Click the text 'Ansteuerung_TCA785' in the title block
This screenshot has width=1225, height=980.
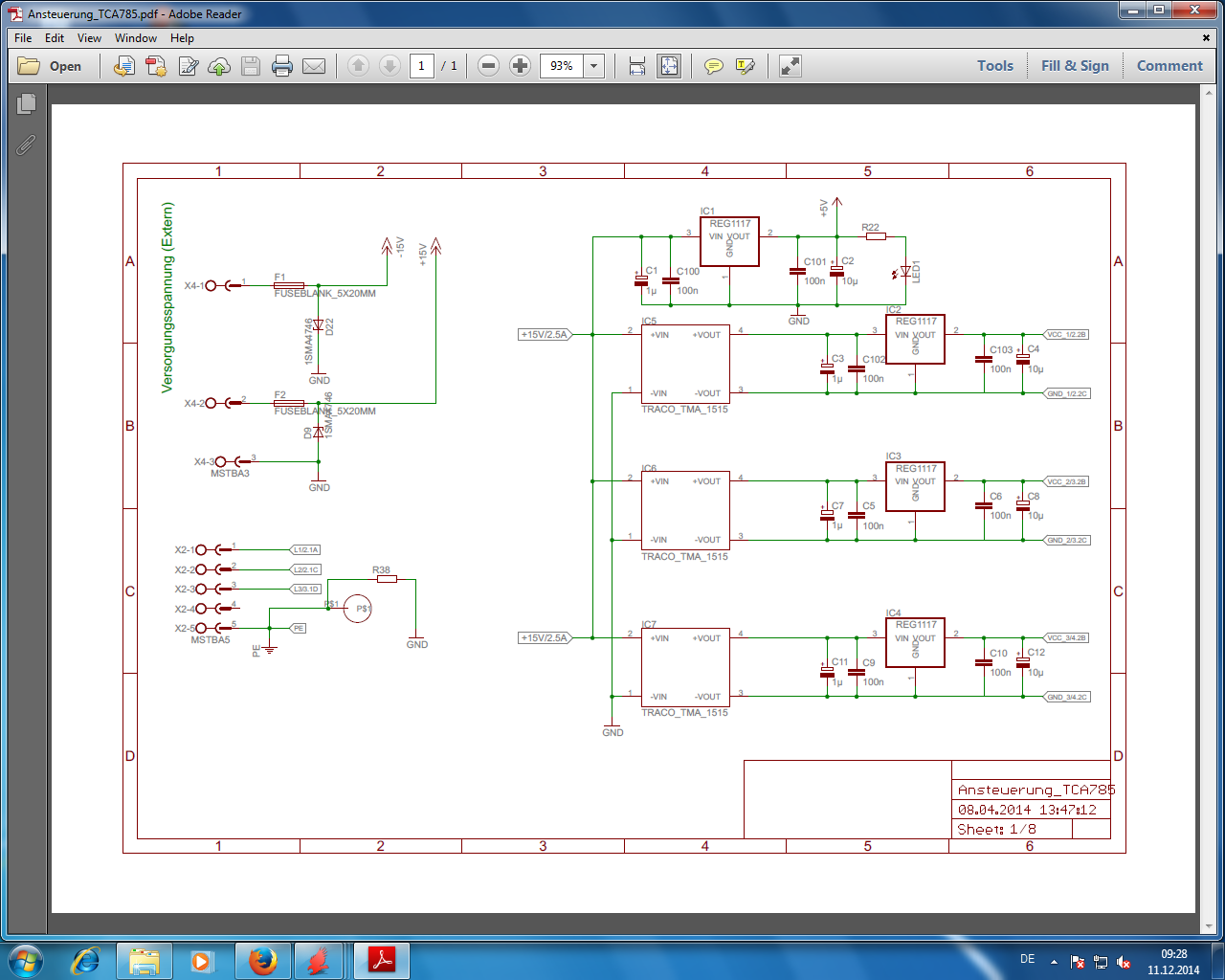1036,790
